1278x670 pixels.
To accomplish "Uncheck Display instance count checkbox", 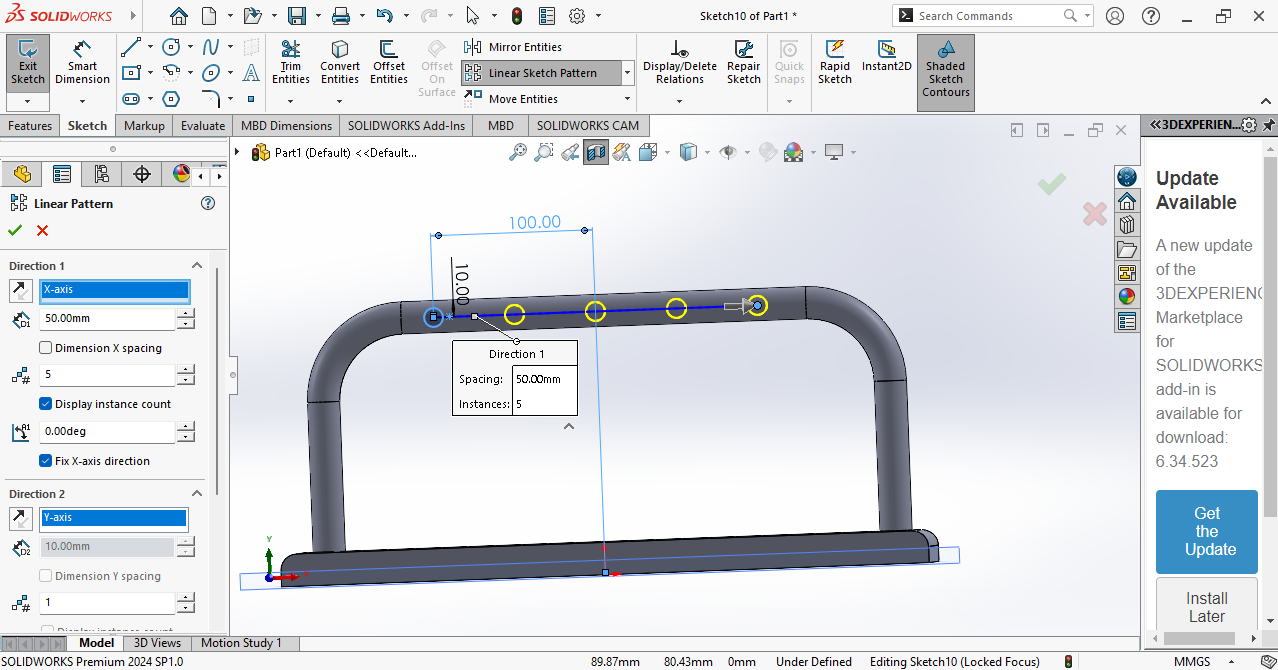I will coord(45,404).
